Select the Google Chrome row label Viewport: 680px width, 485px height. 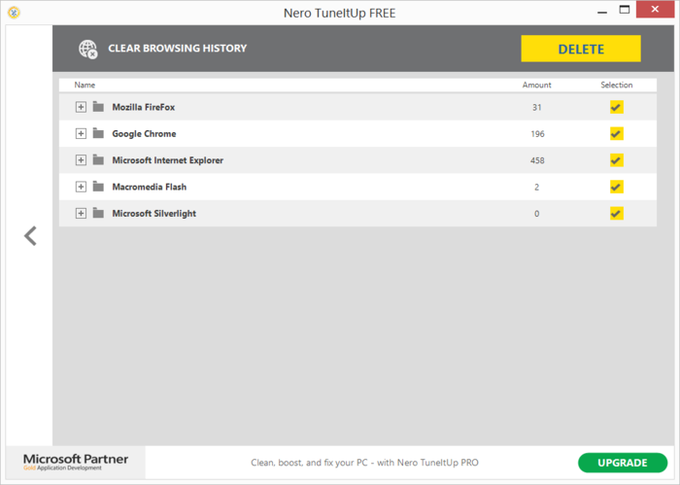click(x=144, y=134)
